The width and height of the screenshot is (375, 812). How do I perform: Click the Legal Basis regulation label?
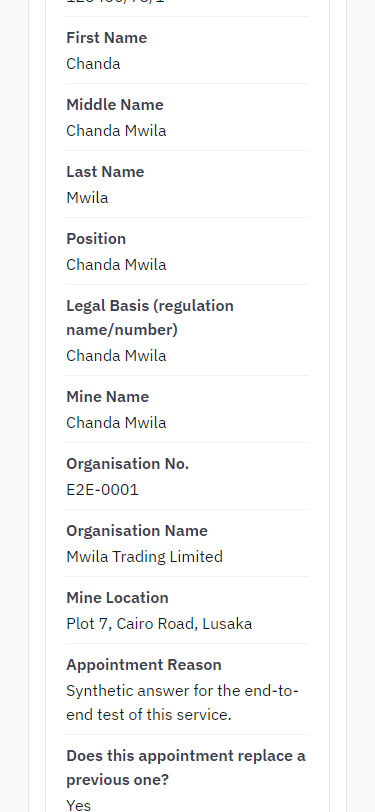(x=150, y=317)
